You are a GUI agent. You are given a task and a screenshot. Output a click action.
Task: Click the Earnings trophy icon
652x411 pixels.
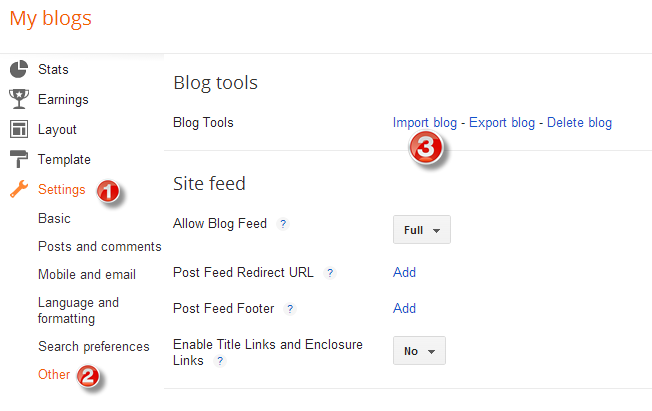[18, 99]
